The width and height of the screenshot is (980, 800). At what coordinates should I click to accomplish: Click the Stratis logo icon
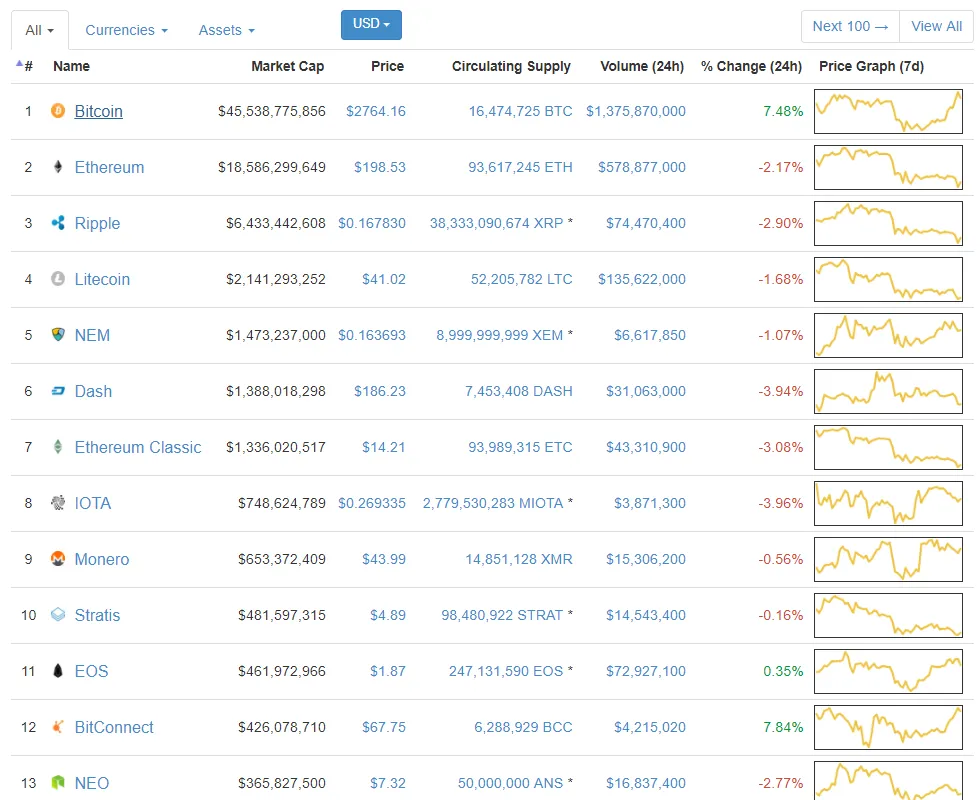point(58,615)
